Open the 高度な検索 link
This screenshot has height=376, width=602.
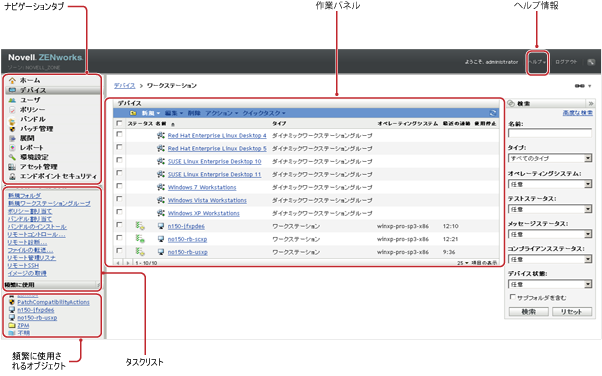coord(577,113)
